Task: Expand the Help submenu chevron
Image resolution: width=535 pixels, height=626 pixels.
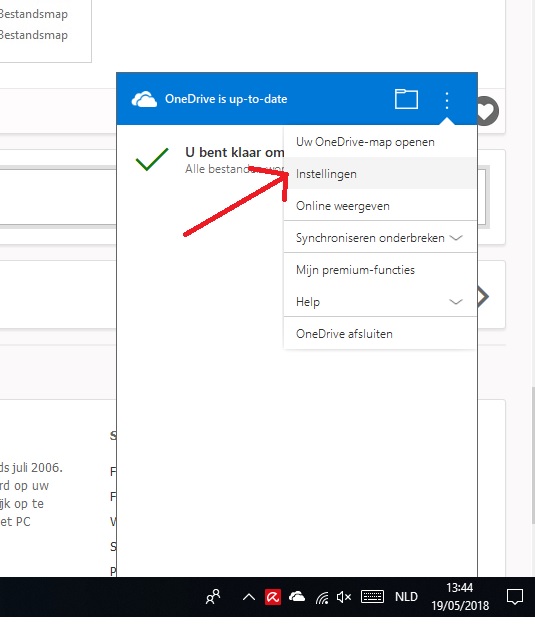Action: 456,301
